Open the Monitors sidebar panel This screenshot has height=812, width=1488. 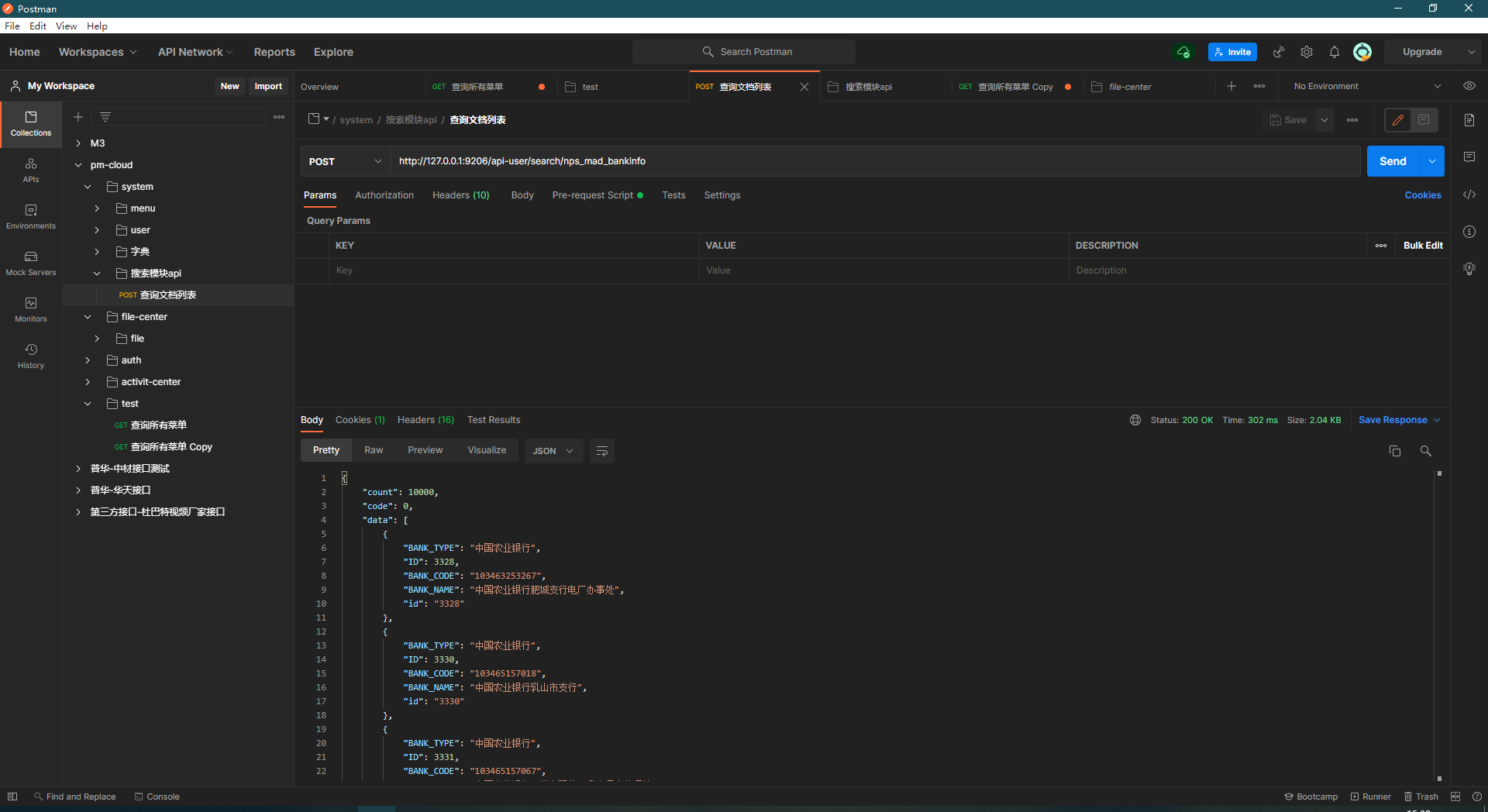[x=31, y=310]
